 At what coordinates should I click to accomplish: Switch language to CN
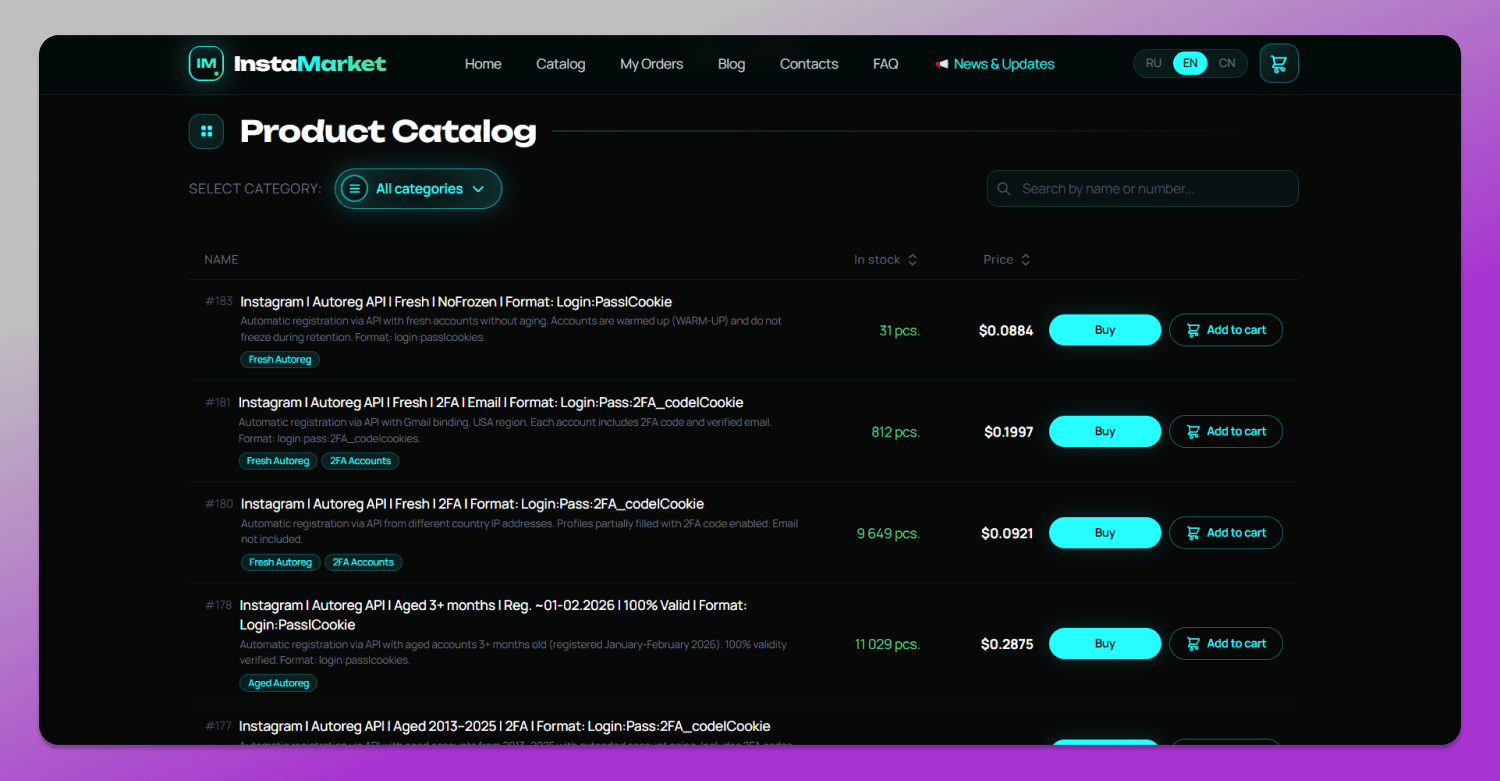pos(1227,63)
